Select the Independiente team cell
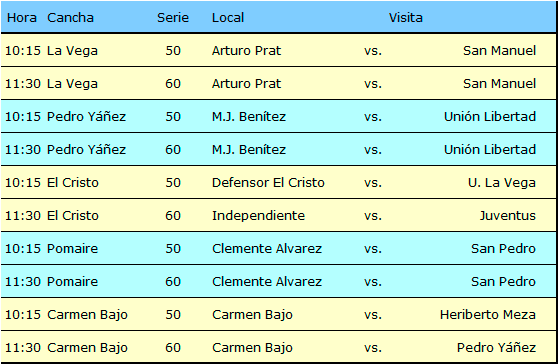The image size is (558, 364). pos(258,216)
